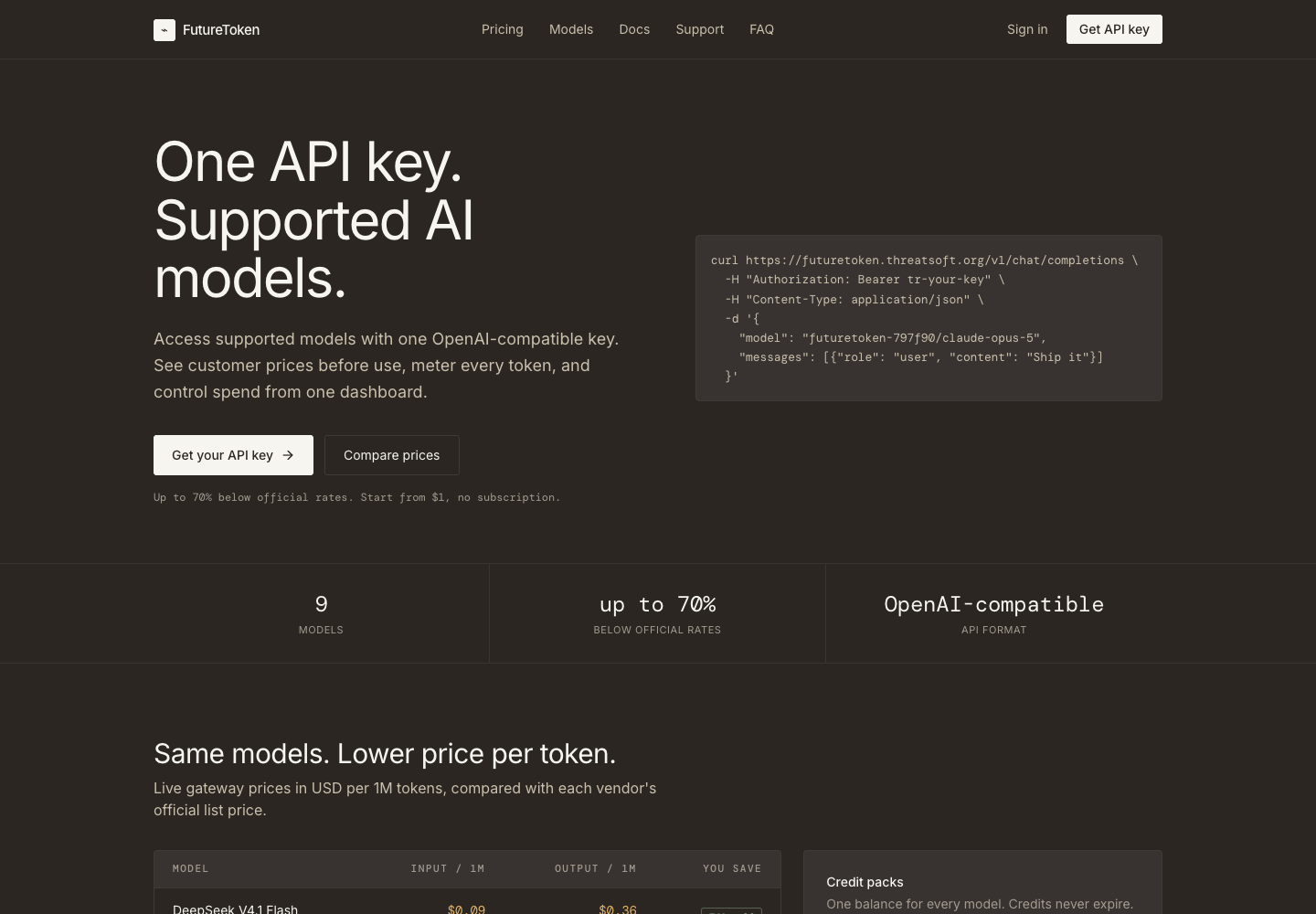This screenshot has height=914, width=1316.
Task: Click the "up to 70%" stat value
Action: (657, 604)
